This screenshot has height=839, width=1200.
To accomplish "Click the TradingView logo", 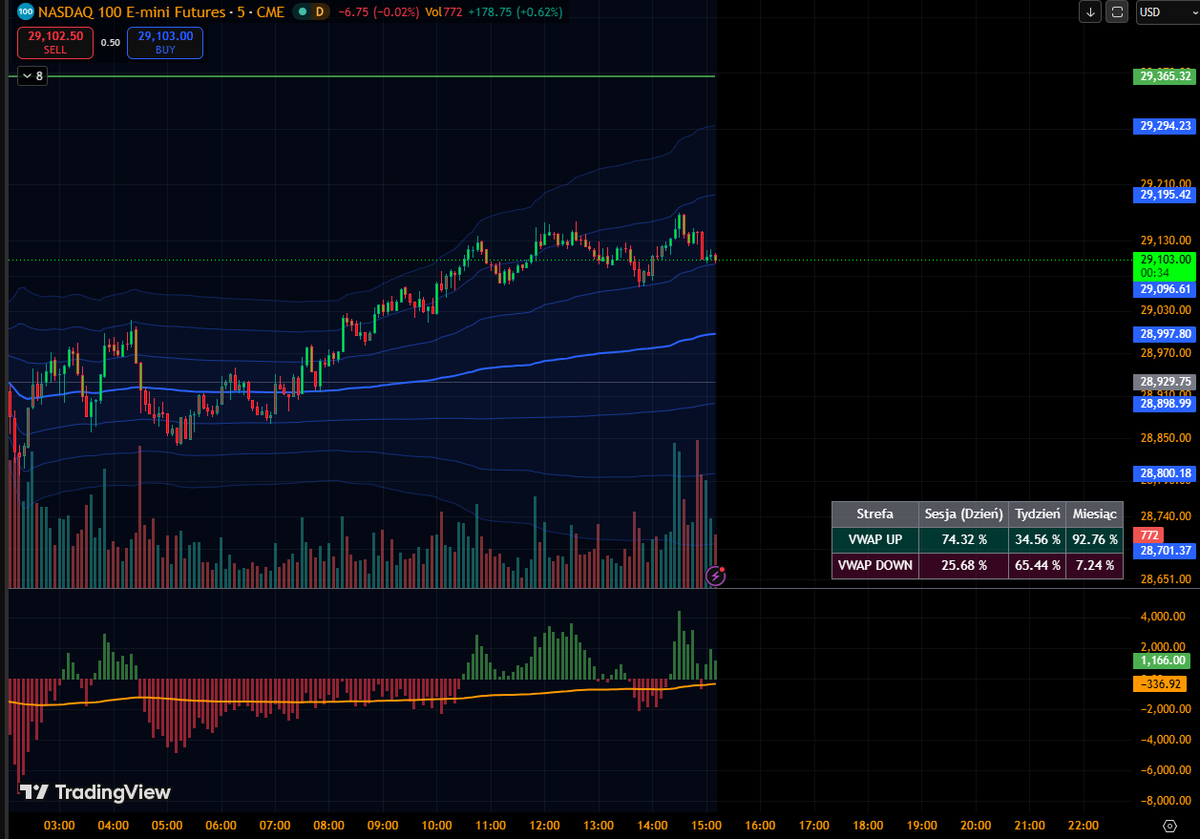I will [x=96, y=792].
